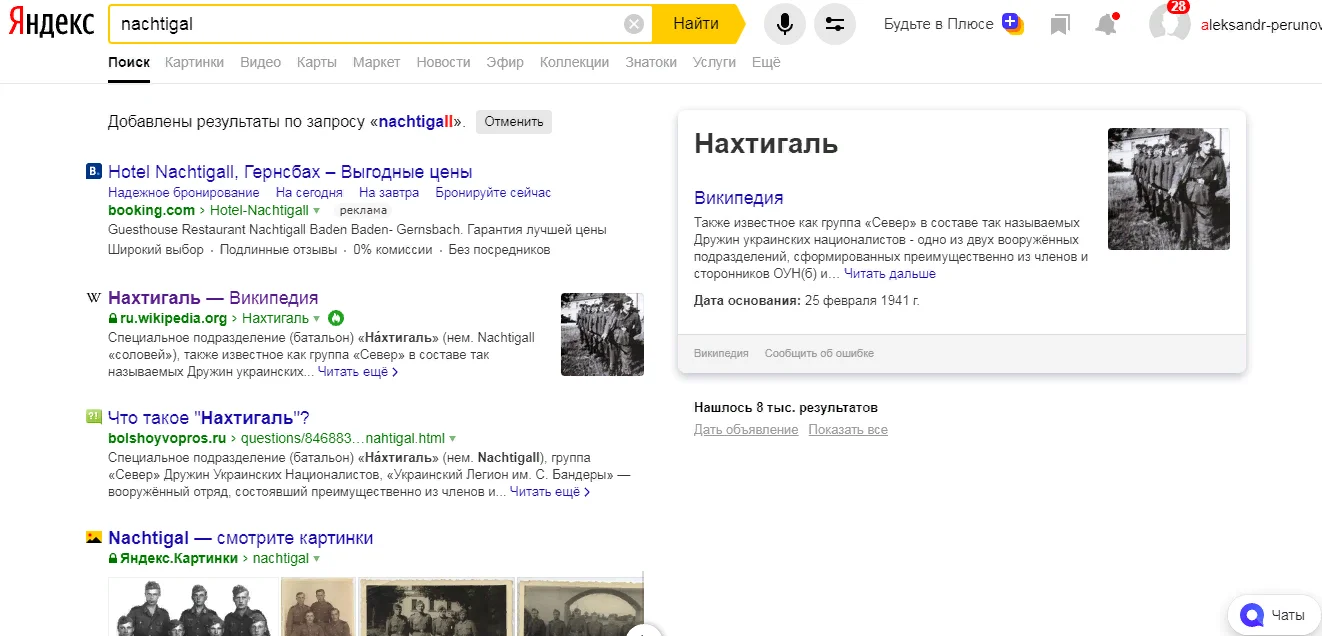The image size is (1322, 636).
Task: Switch to the Новости tab
Action: 443,62
